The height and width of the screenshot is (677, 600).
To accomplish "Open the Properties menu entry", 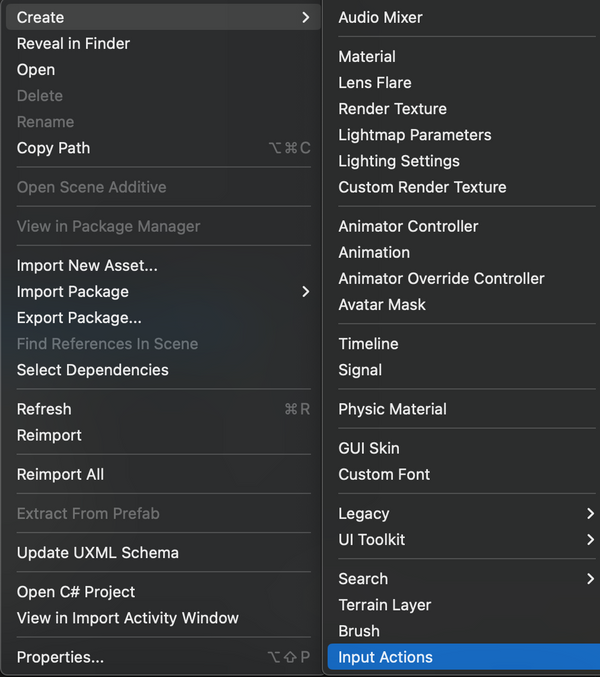I will 60,657.
